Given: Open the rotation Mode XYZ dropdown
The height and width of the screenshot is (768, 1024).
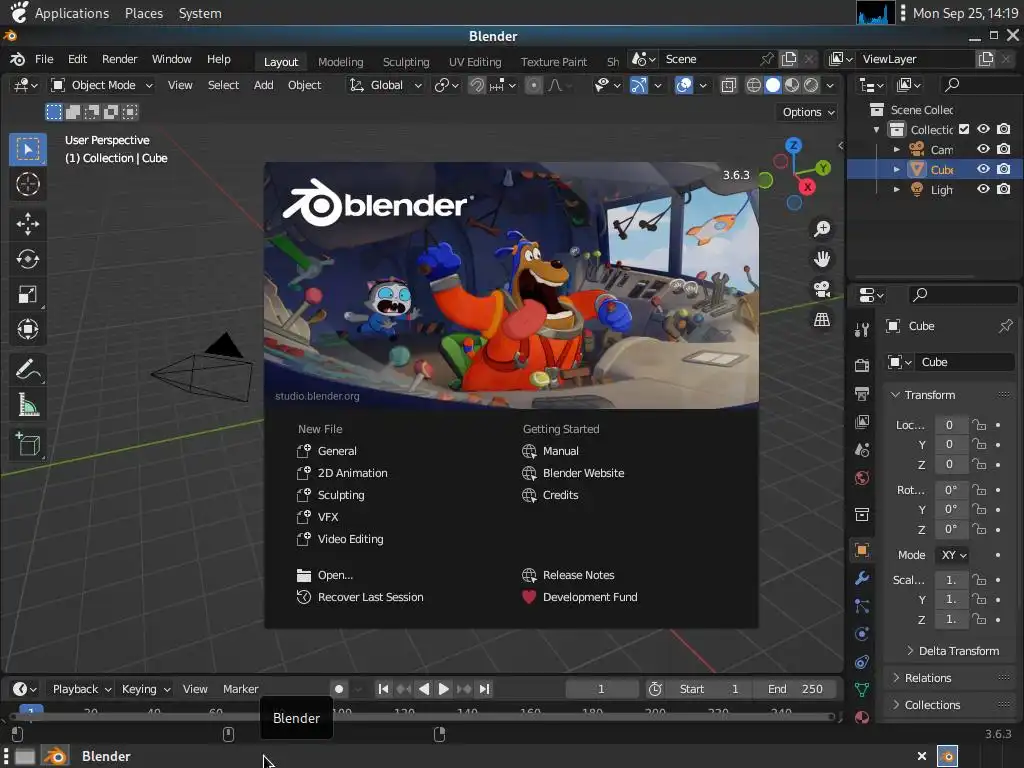Looking at the screenshot, I should tap(953, 555).
